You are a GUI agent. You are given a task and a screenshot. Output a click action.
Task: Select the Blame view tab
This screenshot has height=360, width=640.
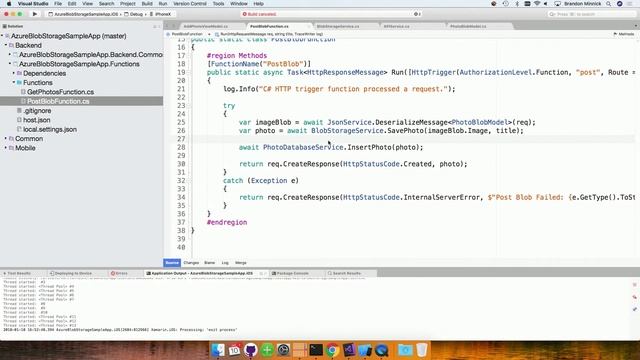click(209, 262)
